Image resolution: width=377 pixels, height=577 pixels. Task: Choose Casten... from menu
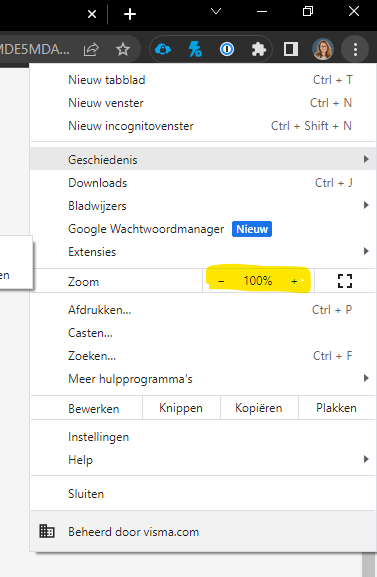pyautogui.click(x=203, y=333)
